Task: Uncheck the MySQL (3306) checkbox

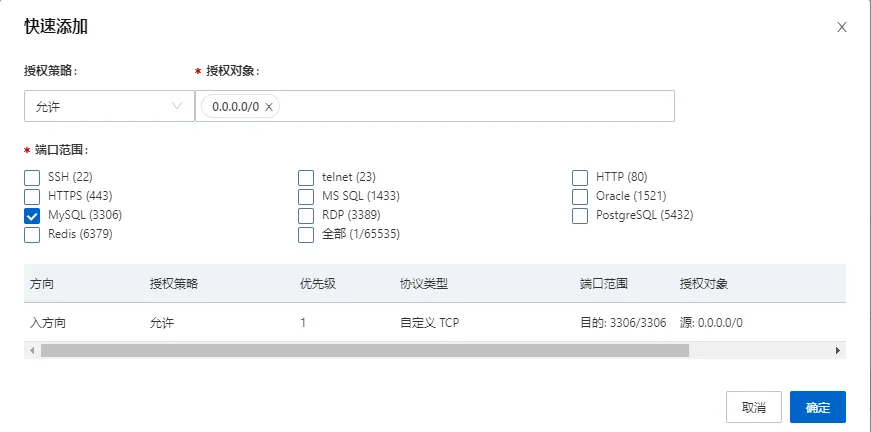Action: pos(32,215)
